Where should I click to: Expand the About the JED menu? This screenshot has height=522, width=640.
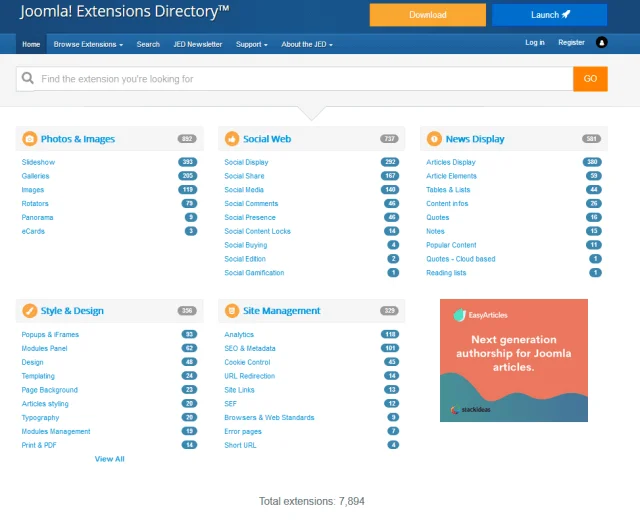(307, 44)
